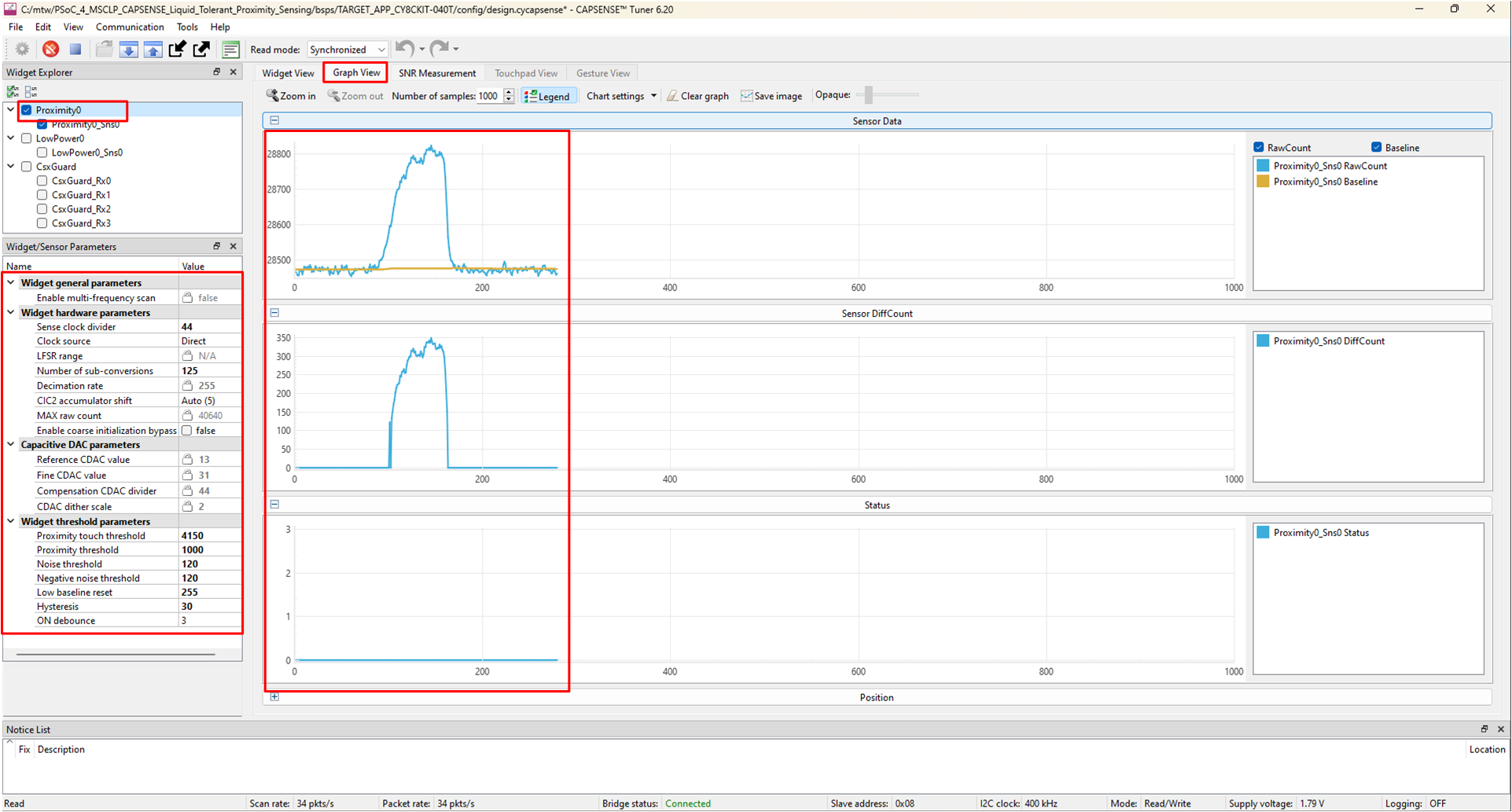1512x812 pixels.
Task: Enable the CsxGuard widget checkbox
Action: 27,167
